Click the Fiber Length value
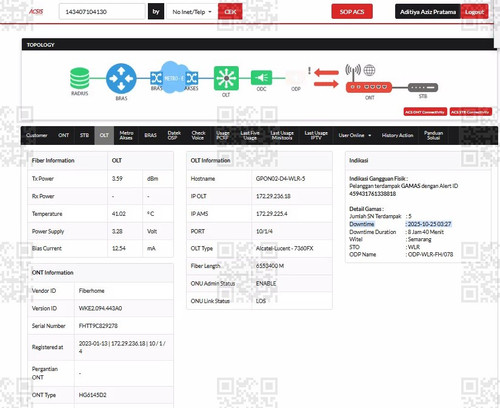The image size is (500, 408). 270,266
